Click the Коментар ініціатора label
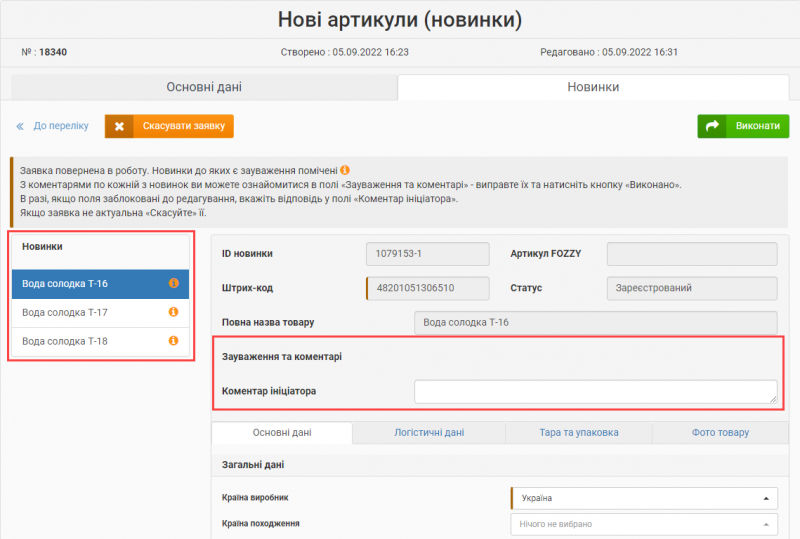Screen dimensions: 800x539 (269, 391)
